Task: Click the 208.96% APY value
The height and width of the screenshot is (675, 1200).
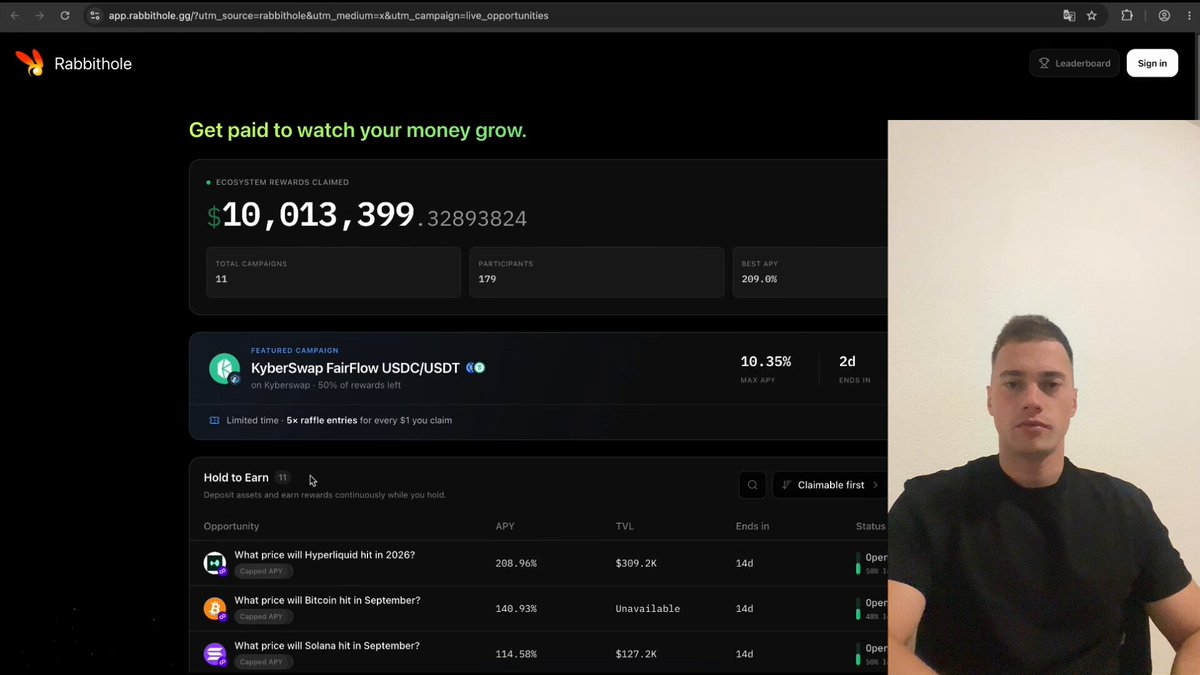Action: coord(516,563)
